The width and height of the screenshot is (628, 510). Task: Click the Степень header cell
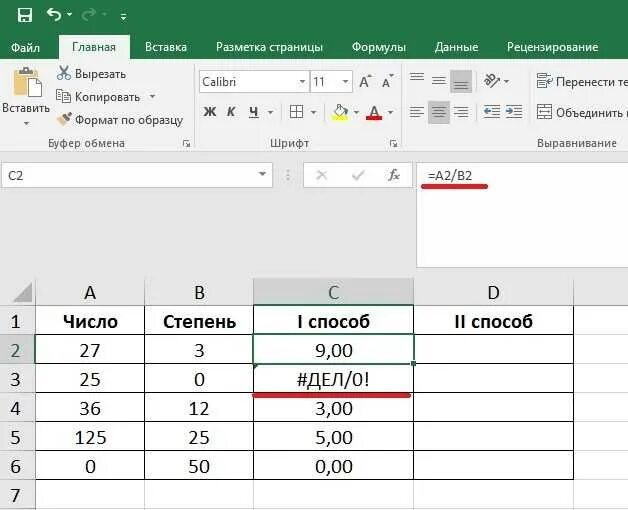[x=199, y=321]
